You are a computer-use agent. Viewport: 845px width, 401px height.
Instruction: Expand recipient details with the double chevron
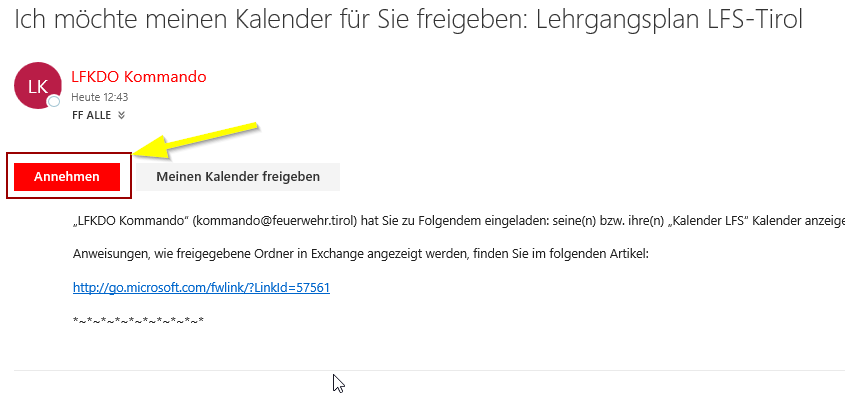(x=121, y=115)
